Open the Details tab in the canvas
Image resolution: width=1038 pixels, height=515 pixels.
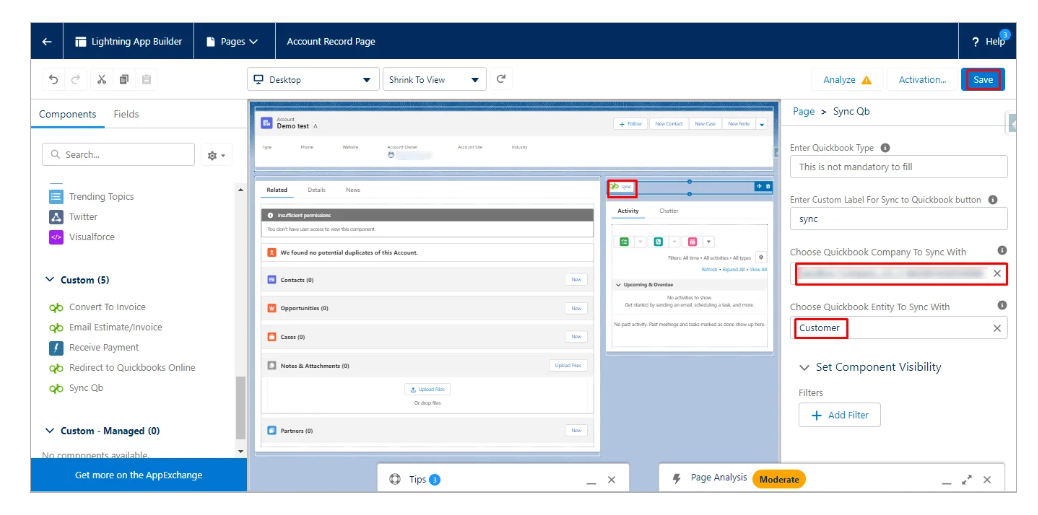tap(316, 190)
